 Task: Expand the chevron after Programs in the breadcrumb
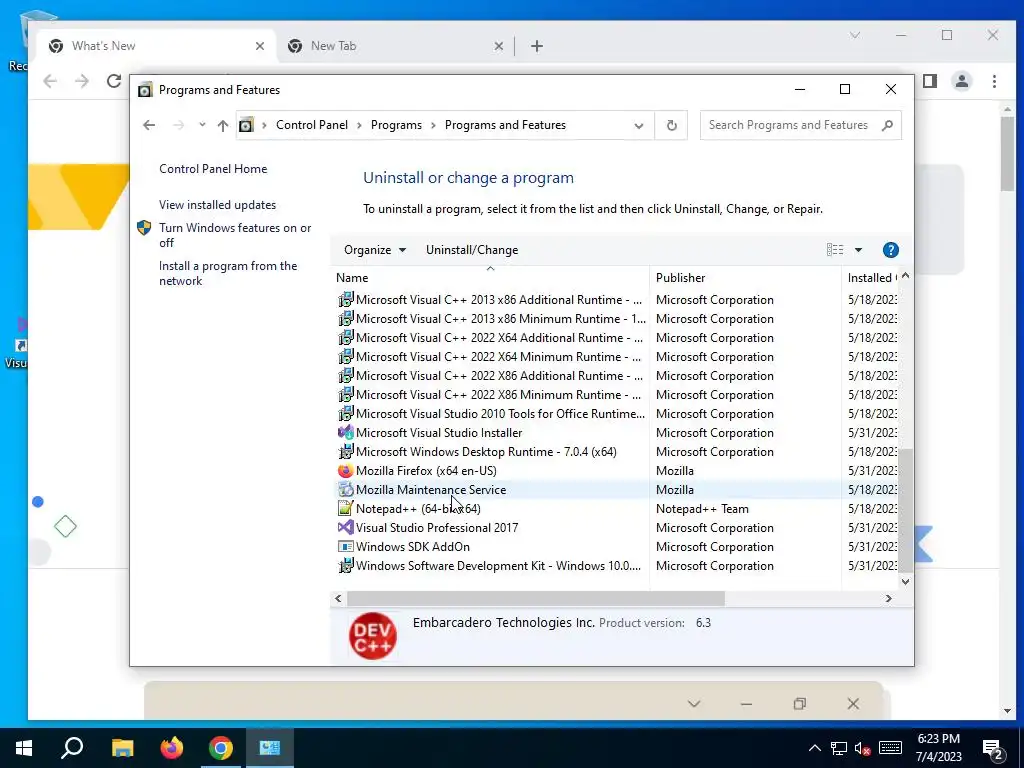pos(433,125)
